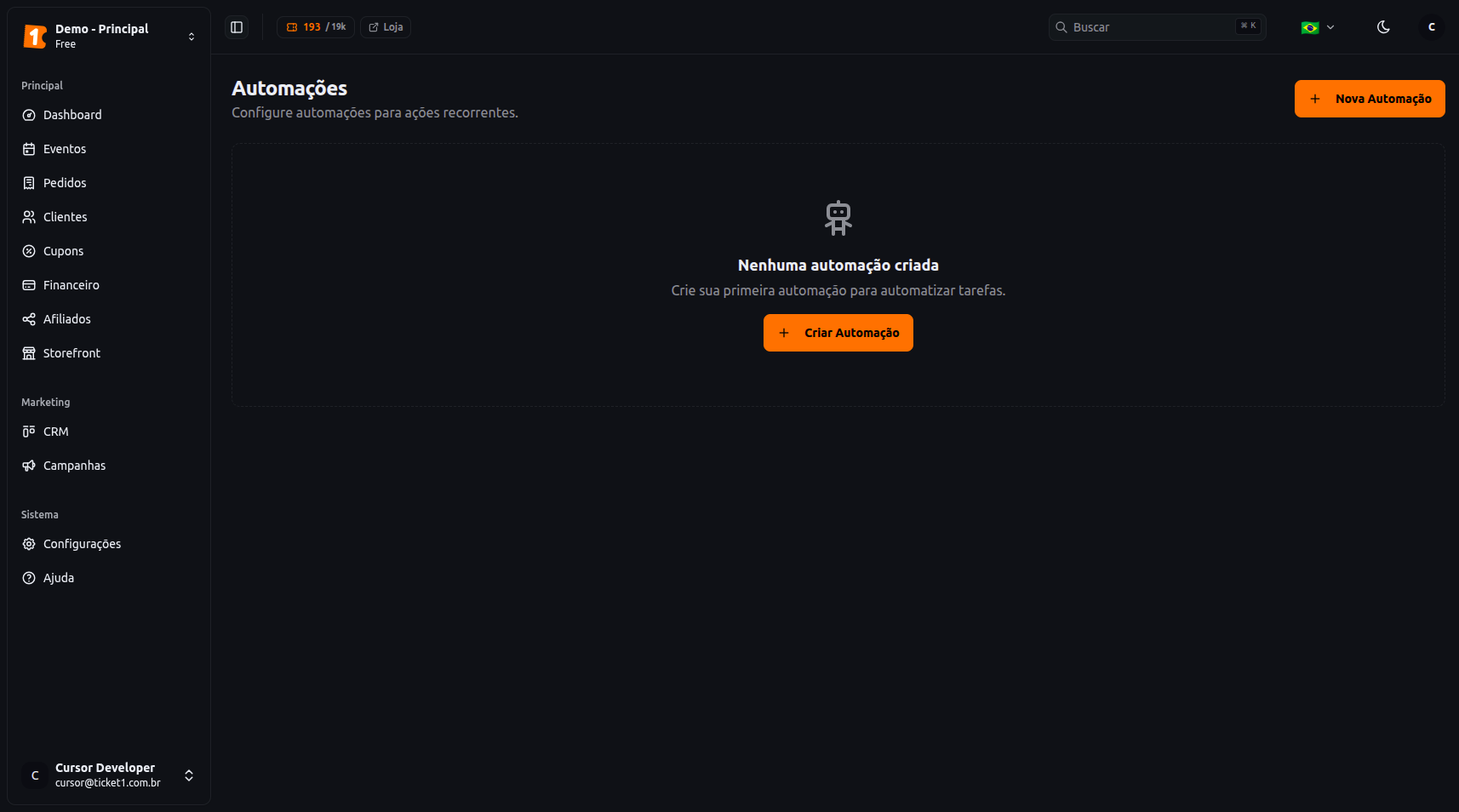Click the Eventos calendar icon
This screenshot has height=812, width=1459.
pos(29,149)
